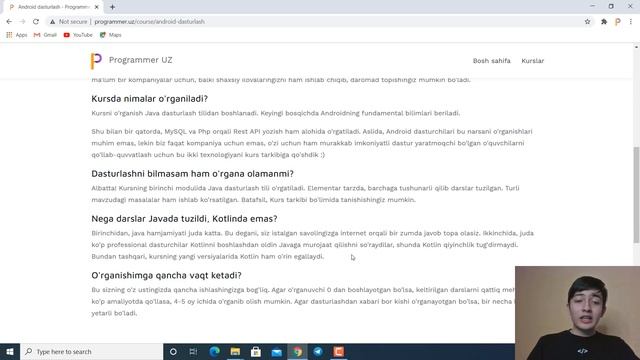
Task: Open a new tab with plus button
Action: tap(112, 7)
